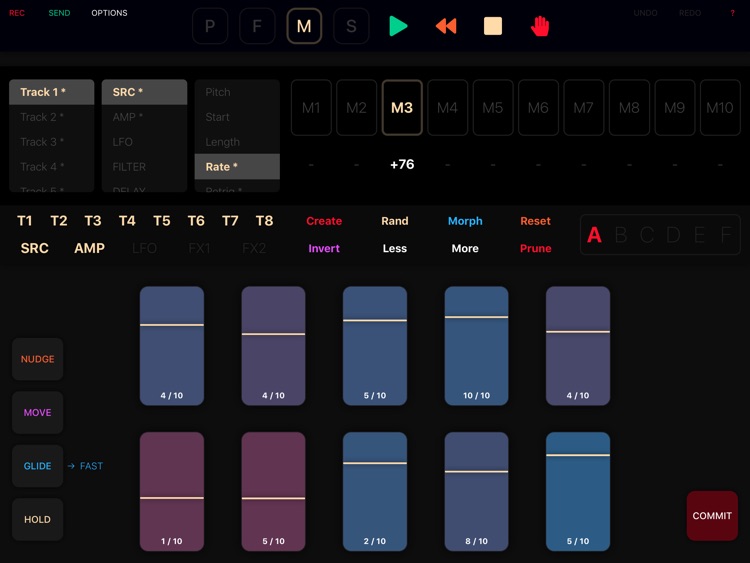Choose AMP in the module list
Screen dimensions: 750x563
144,117
